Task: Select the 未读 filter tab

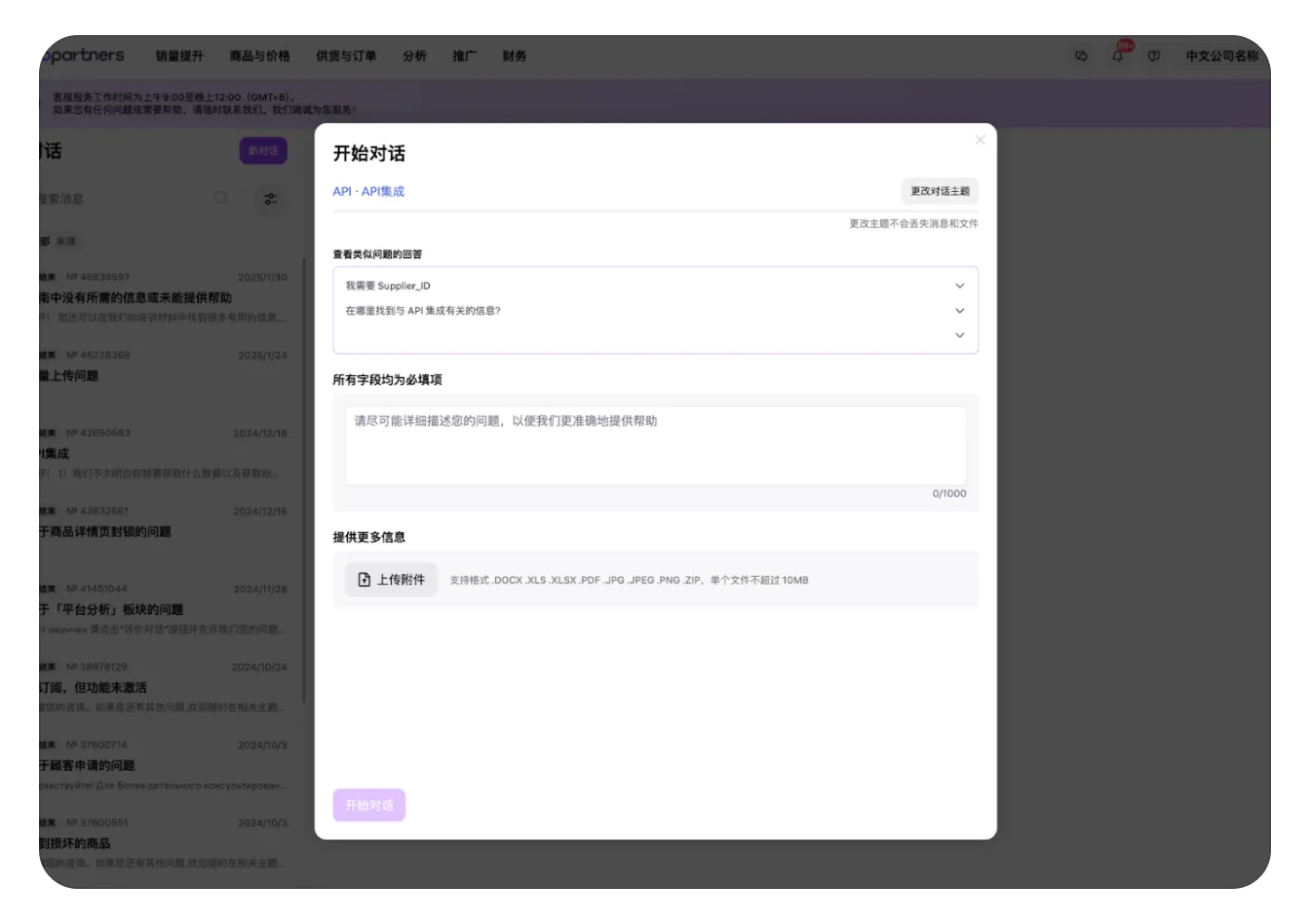Action: click(x=66, y=242)
